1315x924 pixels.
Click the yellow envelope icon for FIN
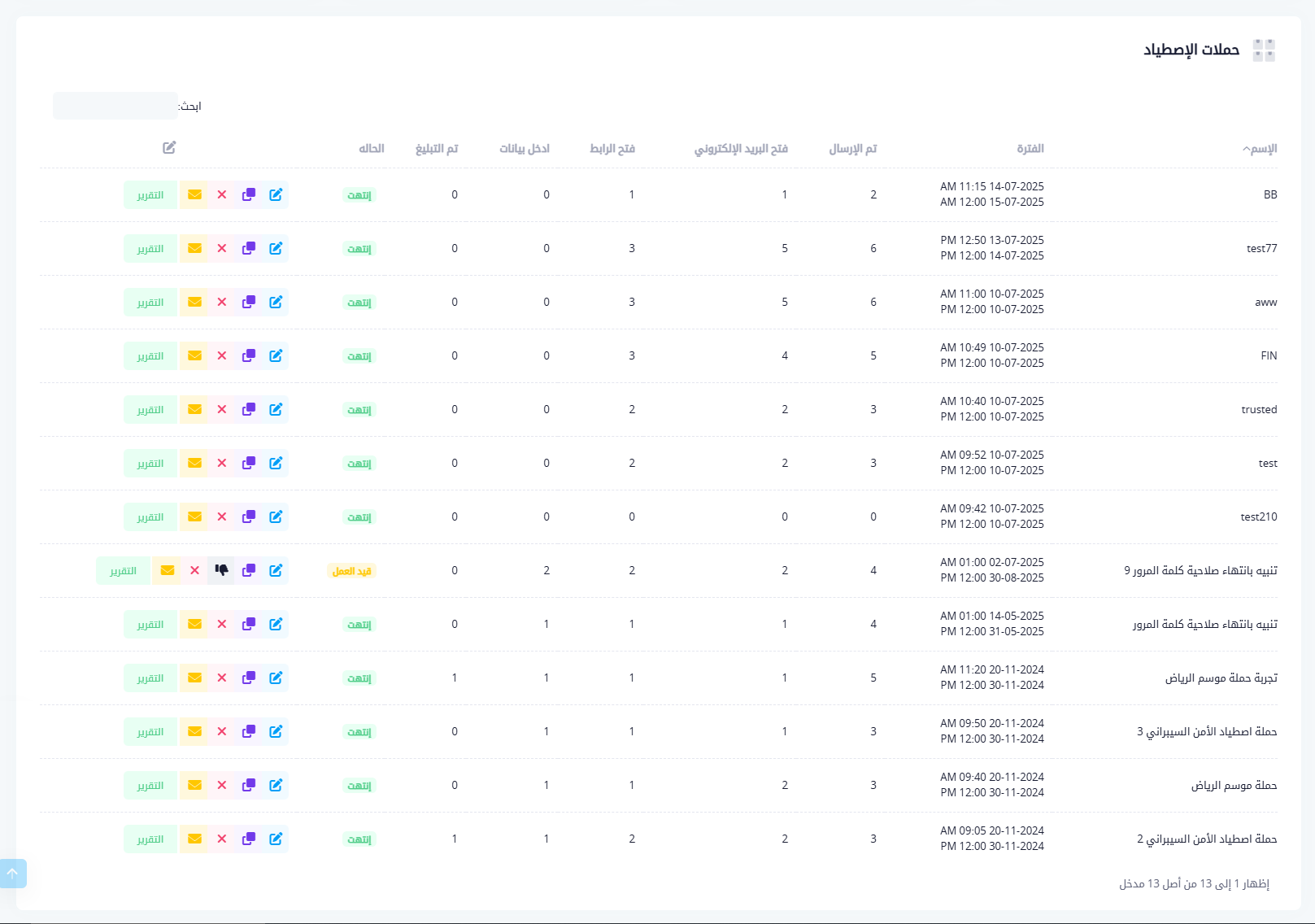[x=194, y=356]
